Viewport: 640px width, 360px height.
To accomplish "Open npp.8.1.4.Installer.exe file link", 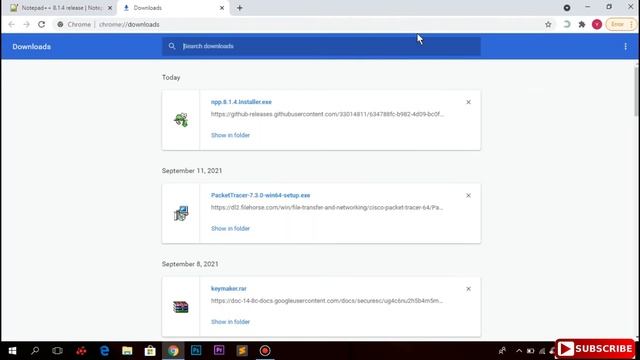I will pos(241,102).
